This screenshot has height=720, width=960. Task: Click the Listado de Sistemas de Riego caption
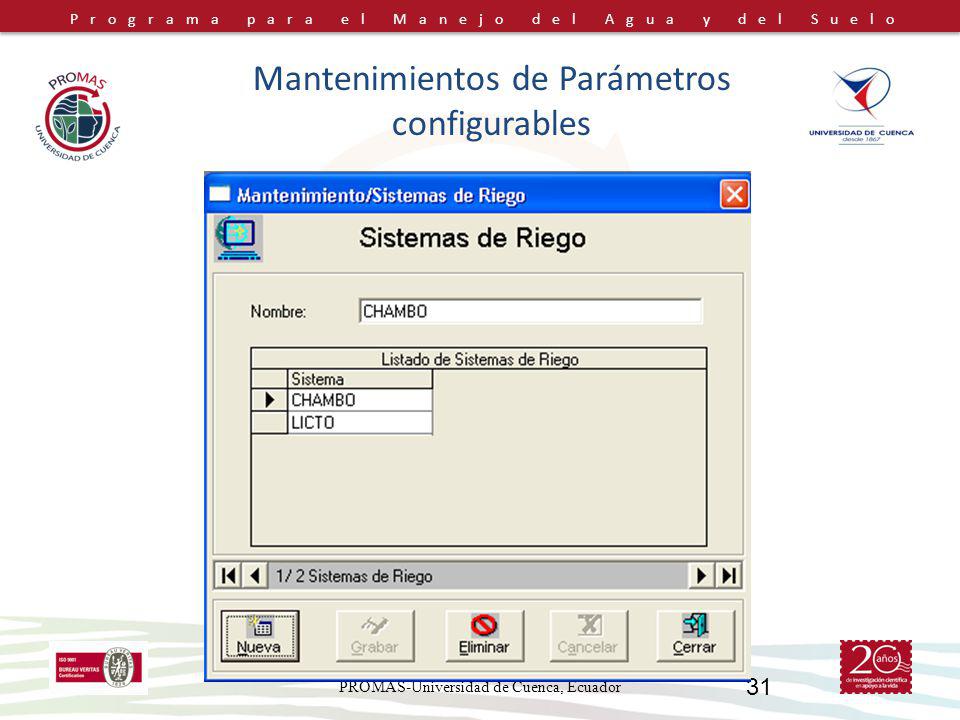pos(479,359)
